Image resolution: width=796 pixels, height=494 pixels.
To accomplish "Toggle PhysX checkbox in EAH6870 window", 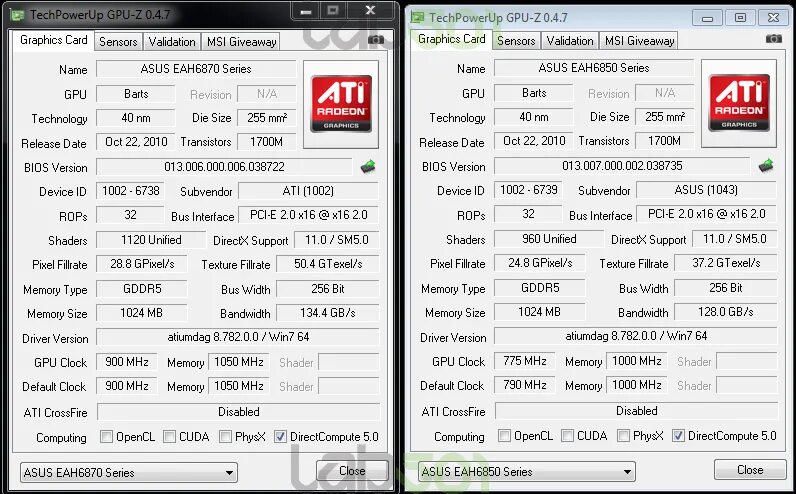I will tap(225, 437).
